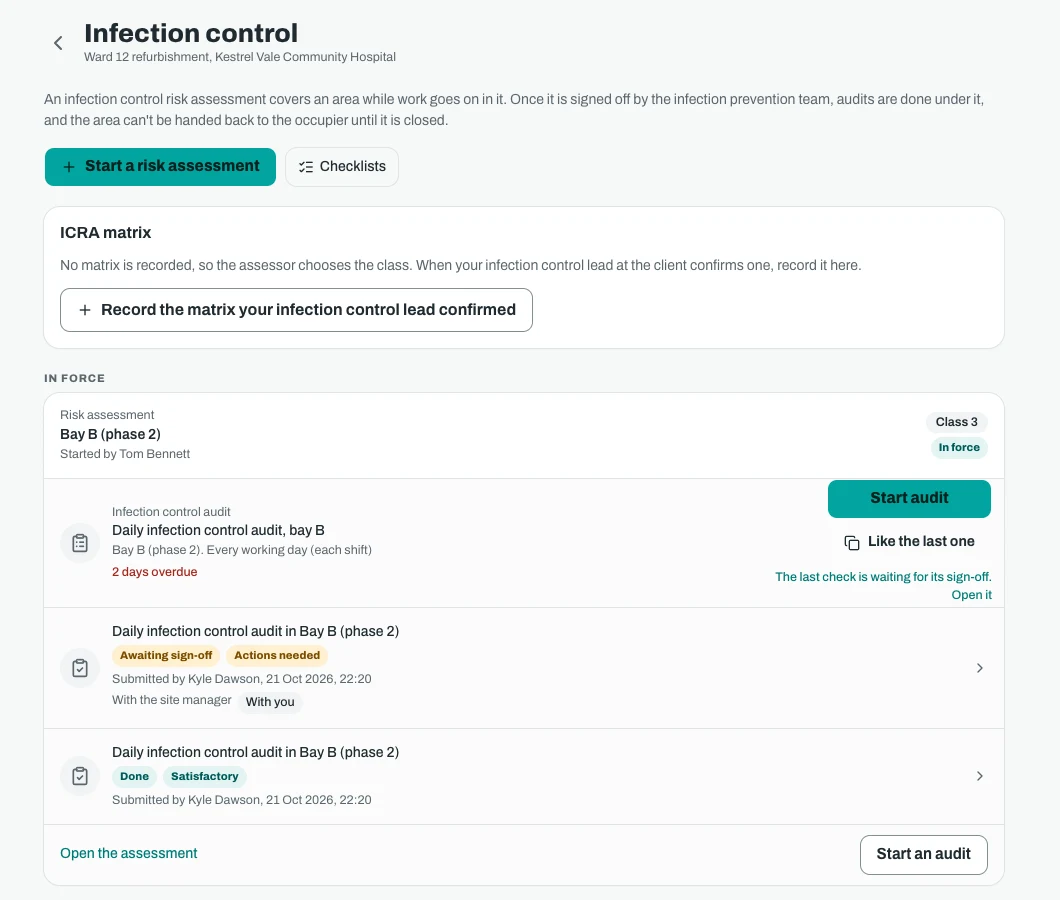Click the Ward 12 refurbishment subtitle
Screen dimensions: 1060x900
pyautogui.click(x=239, y=57)
